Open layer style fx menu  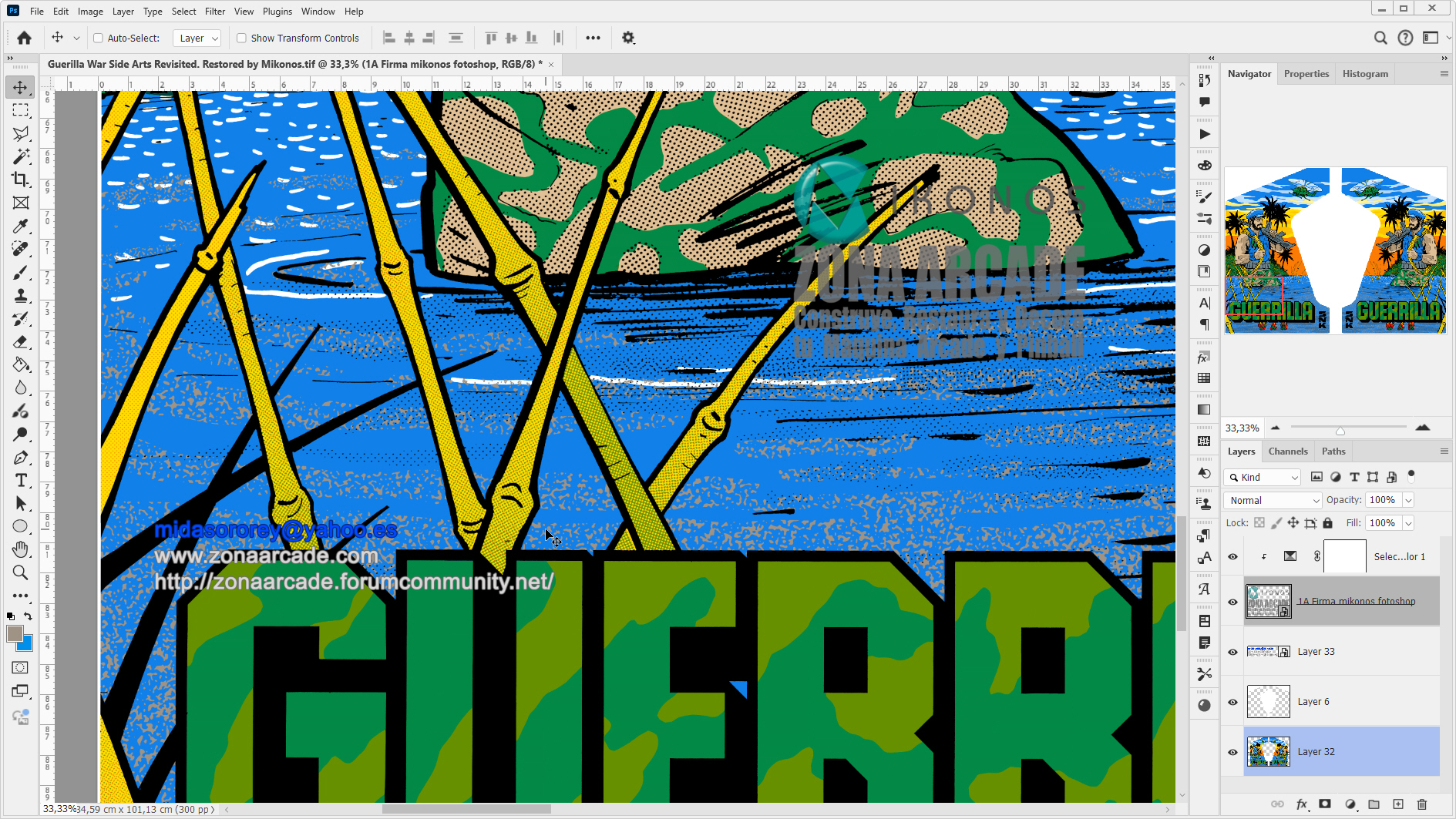1302,804
